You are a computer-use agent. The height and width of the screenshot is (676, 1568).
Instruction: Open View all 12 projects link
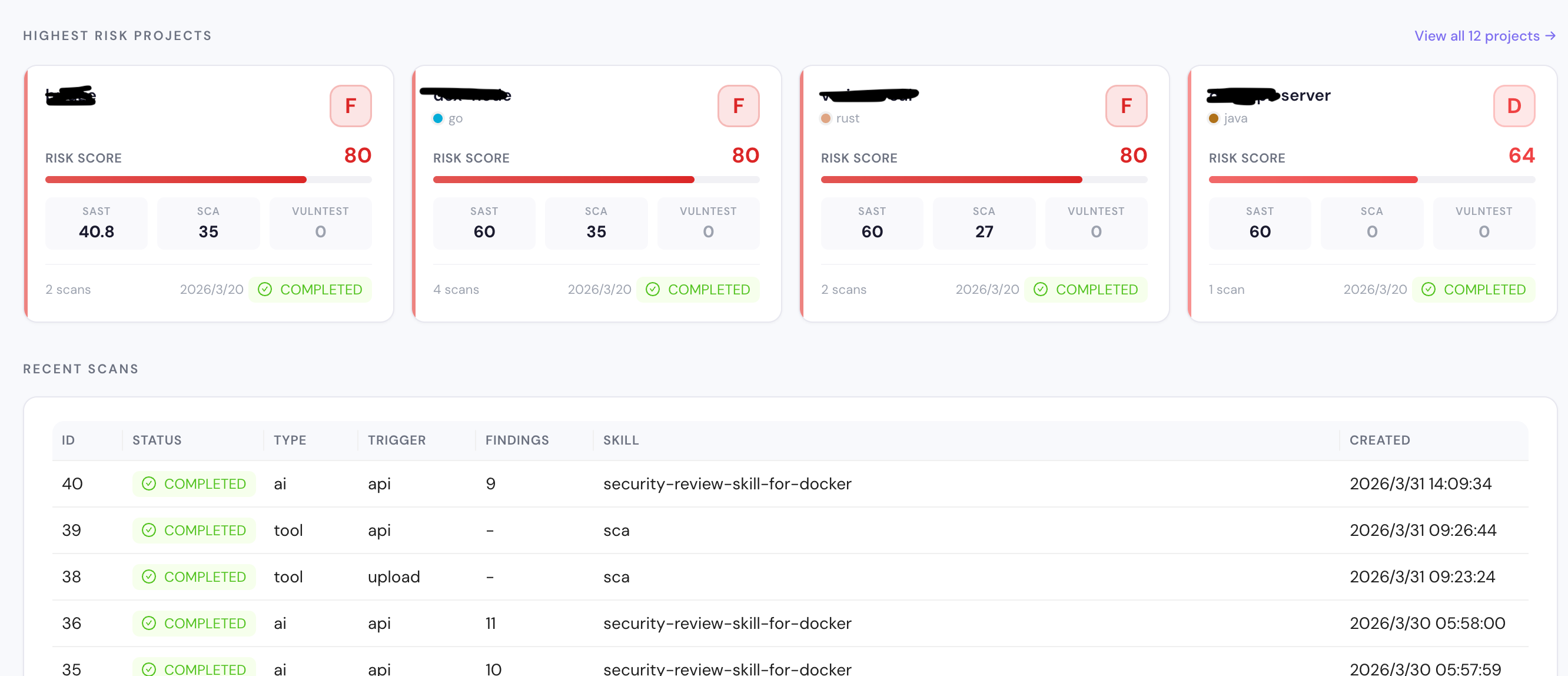click(1484, 36)
